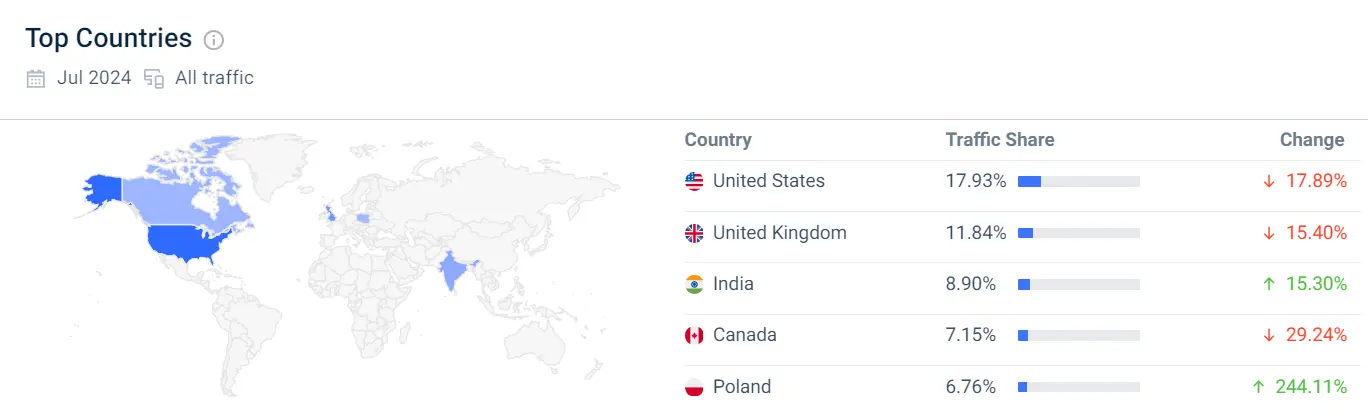Click the calendar icon near Jul 2024
Viewport: 1368px width, 412px height.
(36, 78)
